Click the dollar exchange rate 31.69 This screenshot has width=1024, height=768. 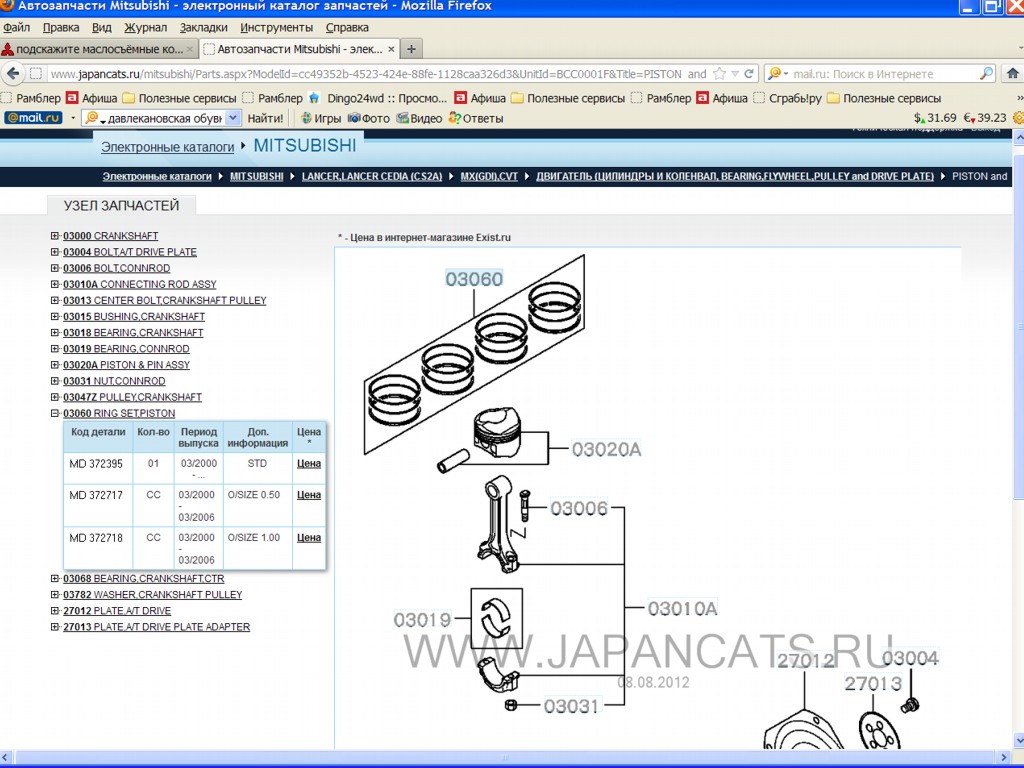point(935,118)
